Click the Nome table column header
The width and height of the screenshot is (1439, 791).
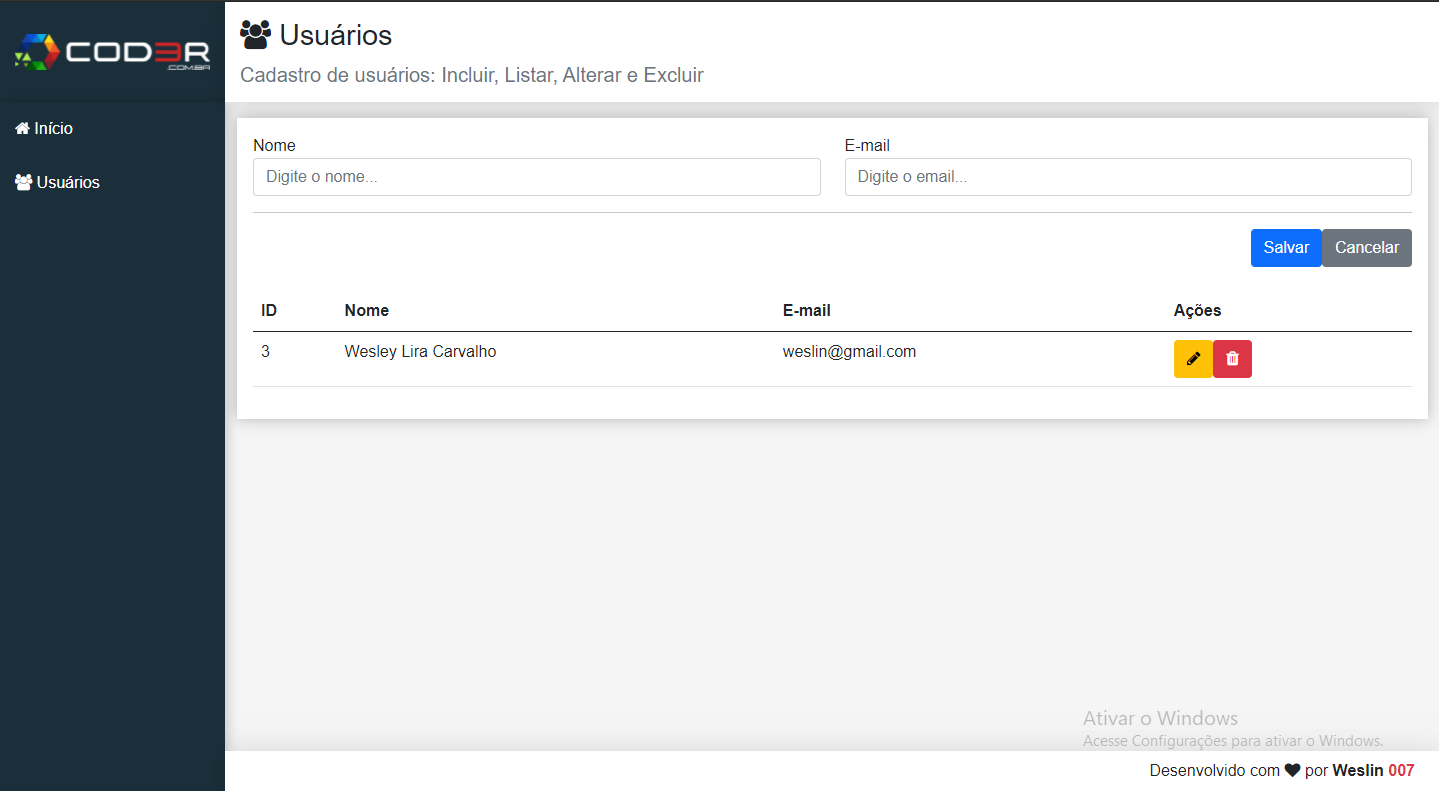pos(367,310)
